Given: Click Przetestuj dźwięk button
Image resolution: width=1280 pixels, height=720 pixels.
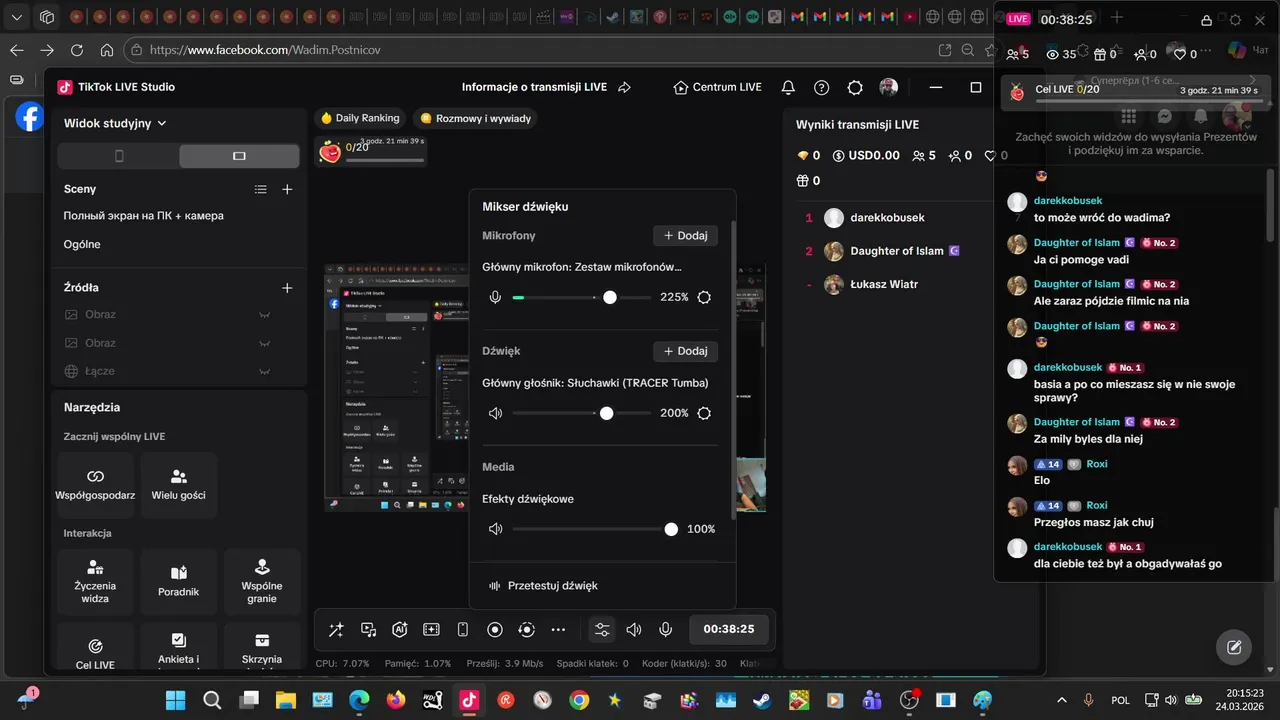Looking at the screenshot, I should tap(542, 586).
